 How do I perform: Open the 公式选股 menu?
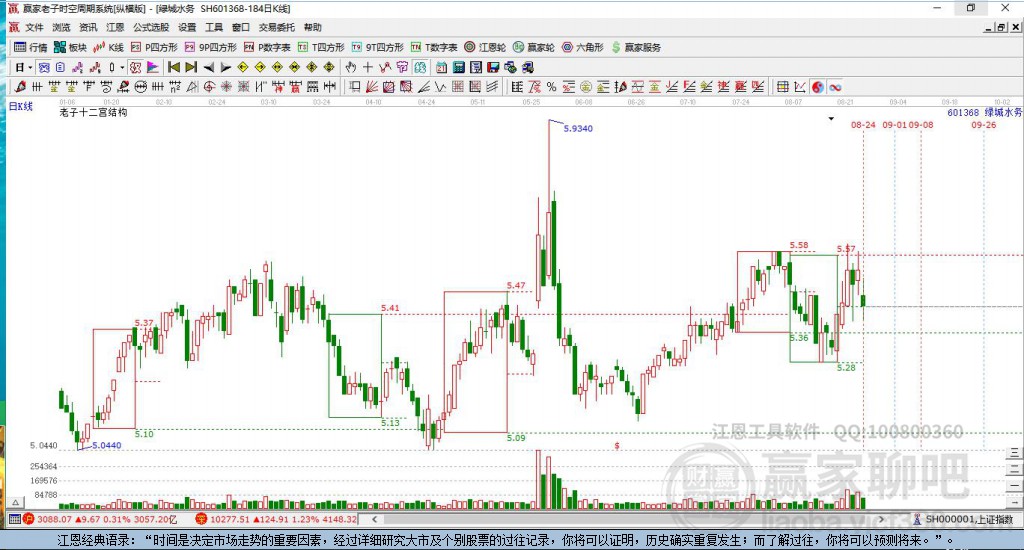pyautogui.click(x=151, y=27)
